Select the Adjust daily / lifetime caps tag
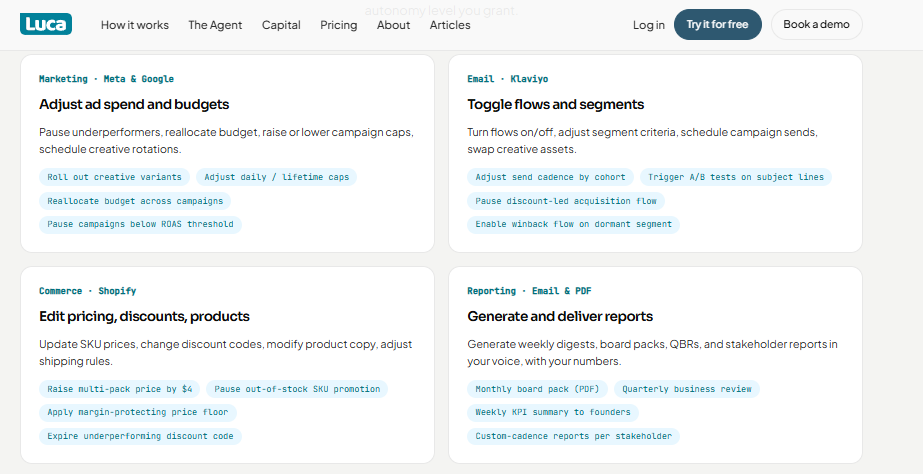Viewport: 923px width, 474px height. tap(277, 177)
